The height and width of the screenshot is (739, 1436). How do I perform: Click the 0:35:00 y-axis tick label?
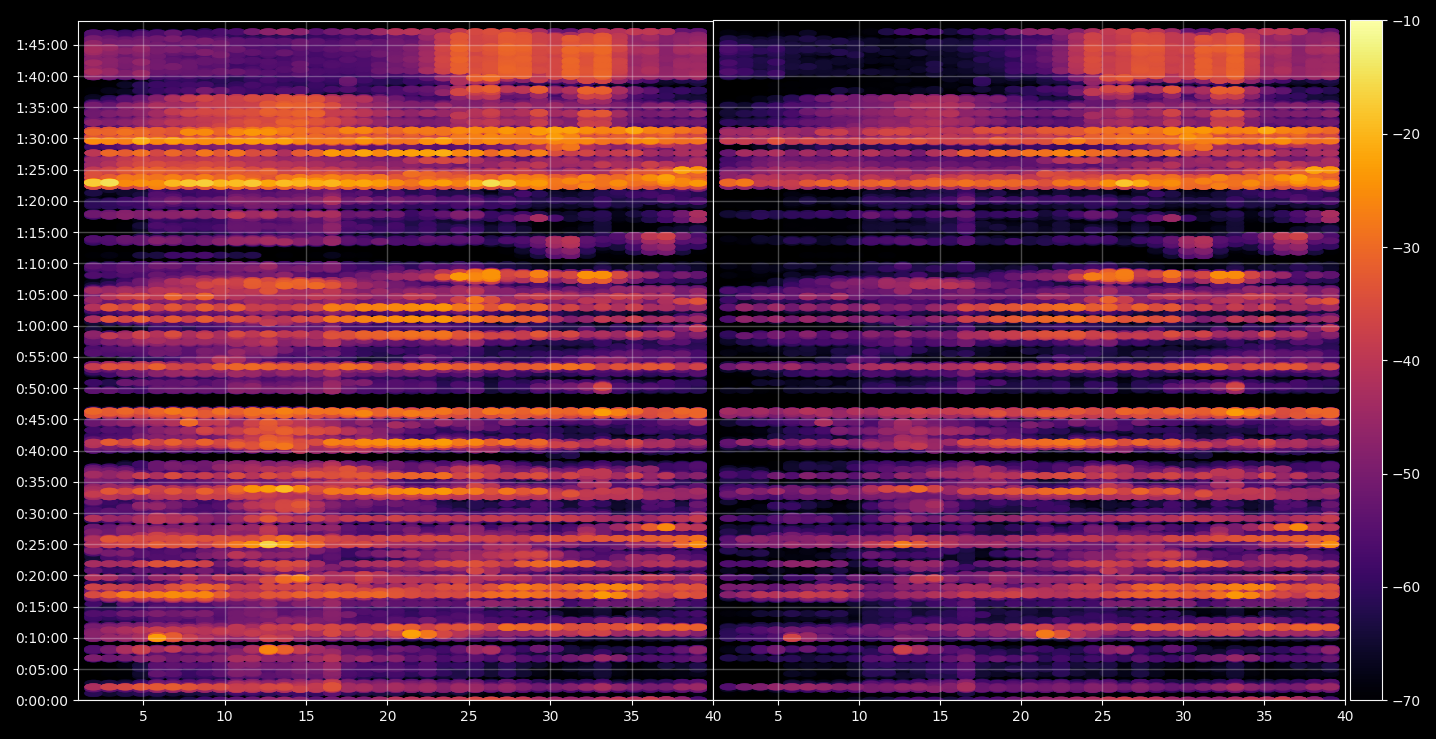43,482
